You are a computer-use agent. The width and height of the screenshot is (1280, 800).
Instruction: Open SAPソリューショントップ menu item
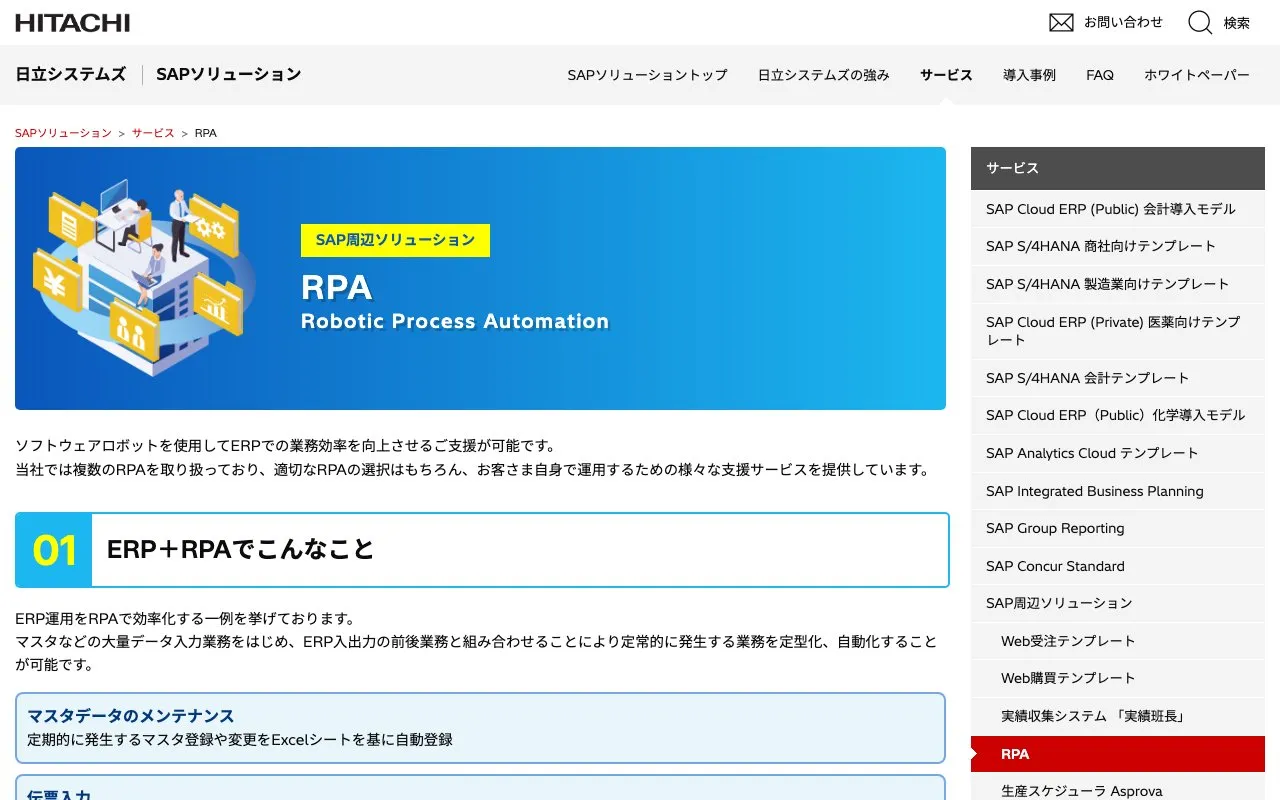click(647, 75)
